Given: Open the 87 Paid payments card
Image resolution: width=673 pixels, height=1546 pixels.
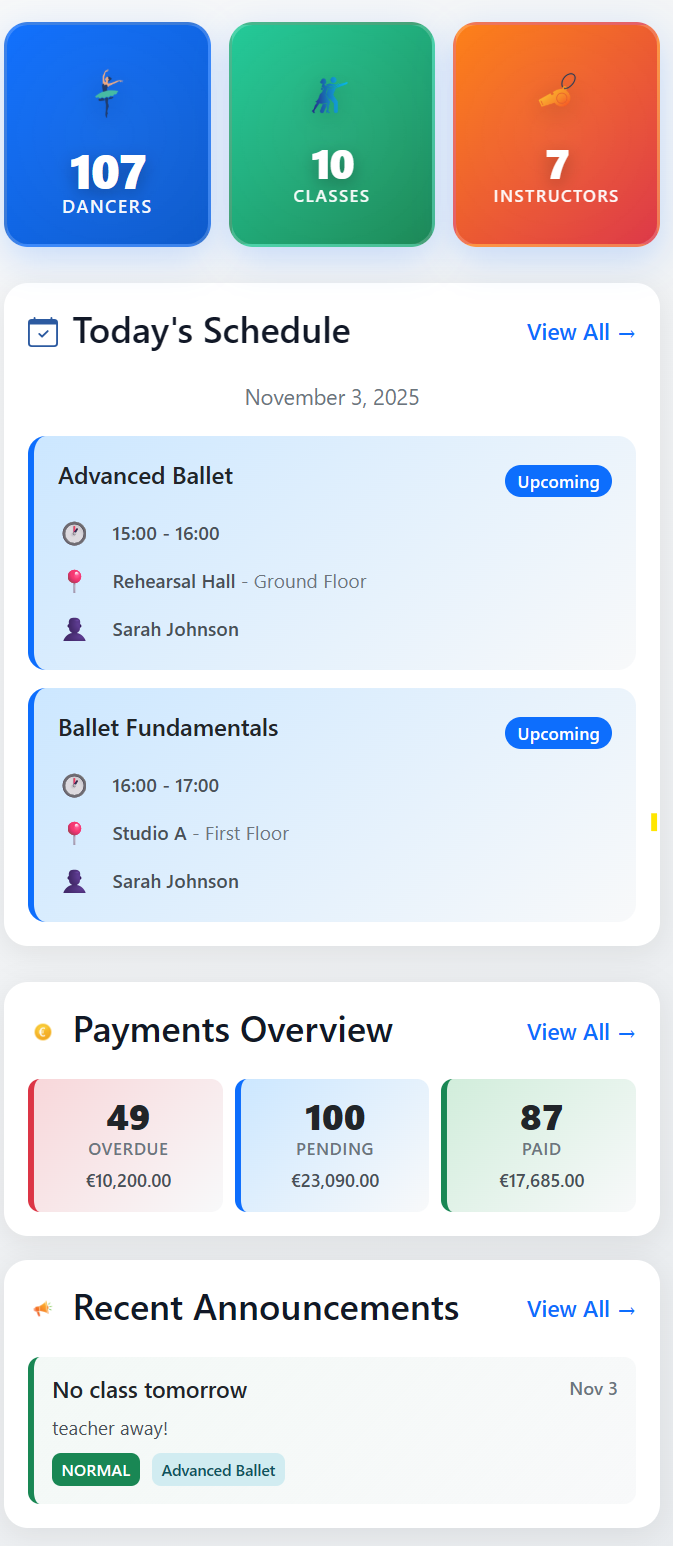Looking at the screenshot, I should [540, 1145].
